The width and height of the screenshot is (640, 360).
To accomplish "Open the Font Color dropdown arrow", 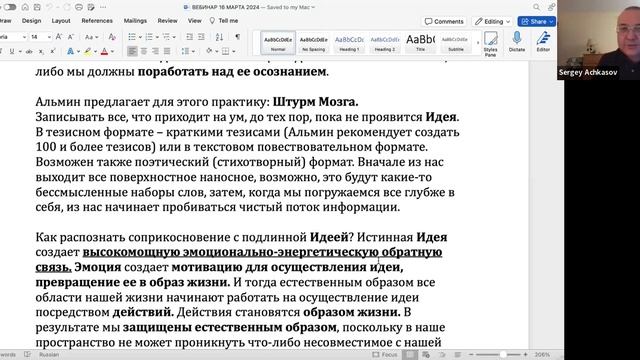I will [113, 52].
